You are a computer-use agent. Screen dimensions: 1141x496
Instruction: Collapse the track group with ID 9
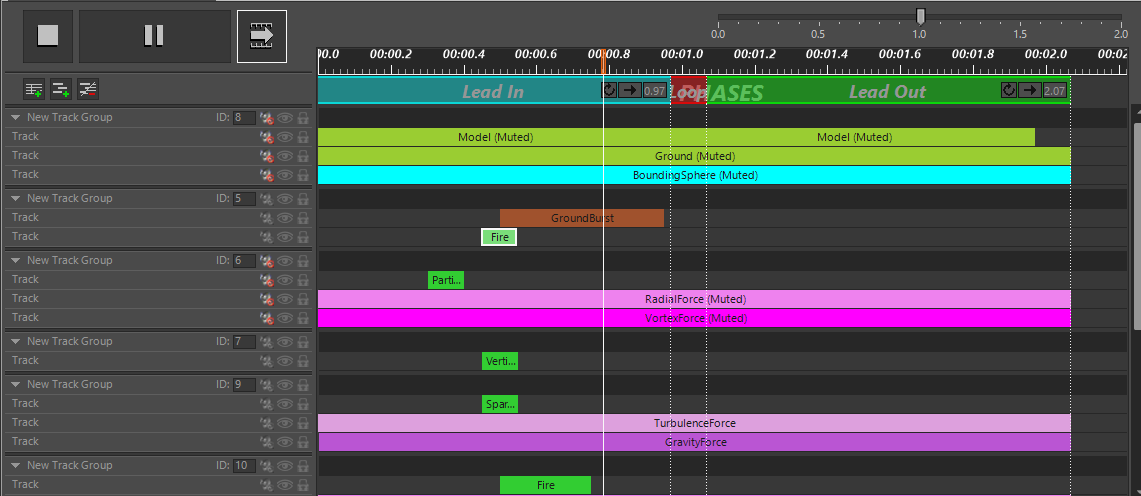(16, 384)
